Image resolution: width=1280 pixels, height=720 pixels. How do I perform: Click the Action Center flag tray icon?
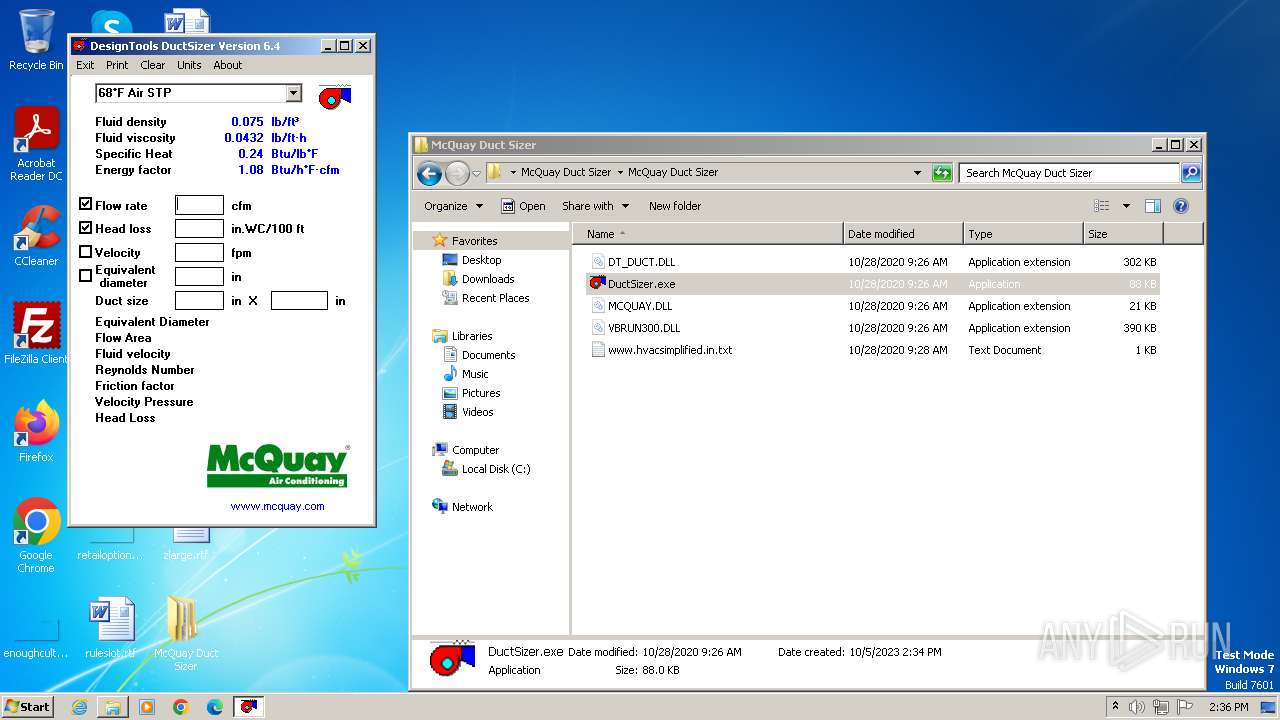(1185, 707)
